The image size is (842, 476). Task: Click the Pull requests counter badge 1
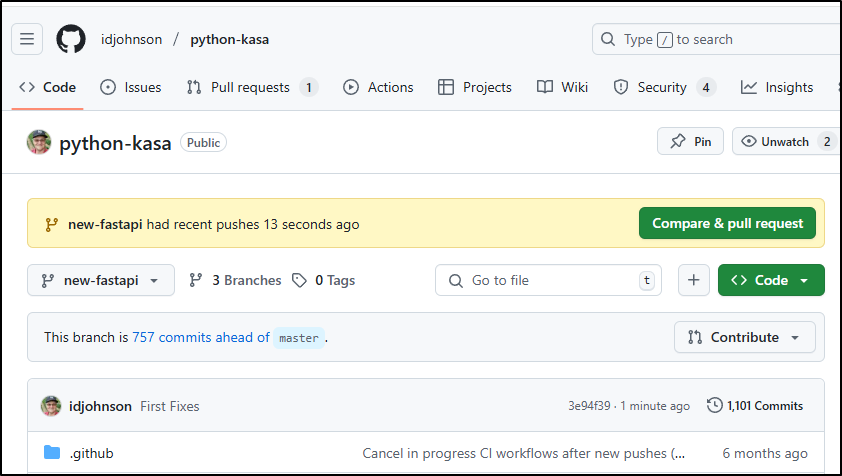coord(309,88)
